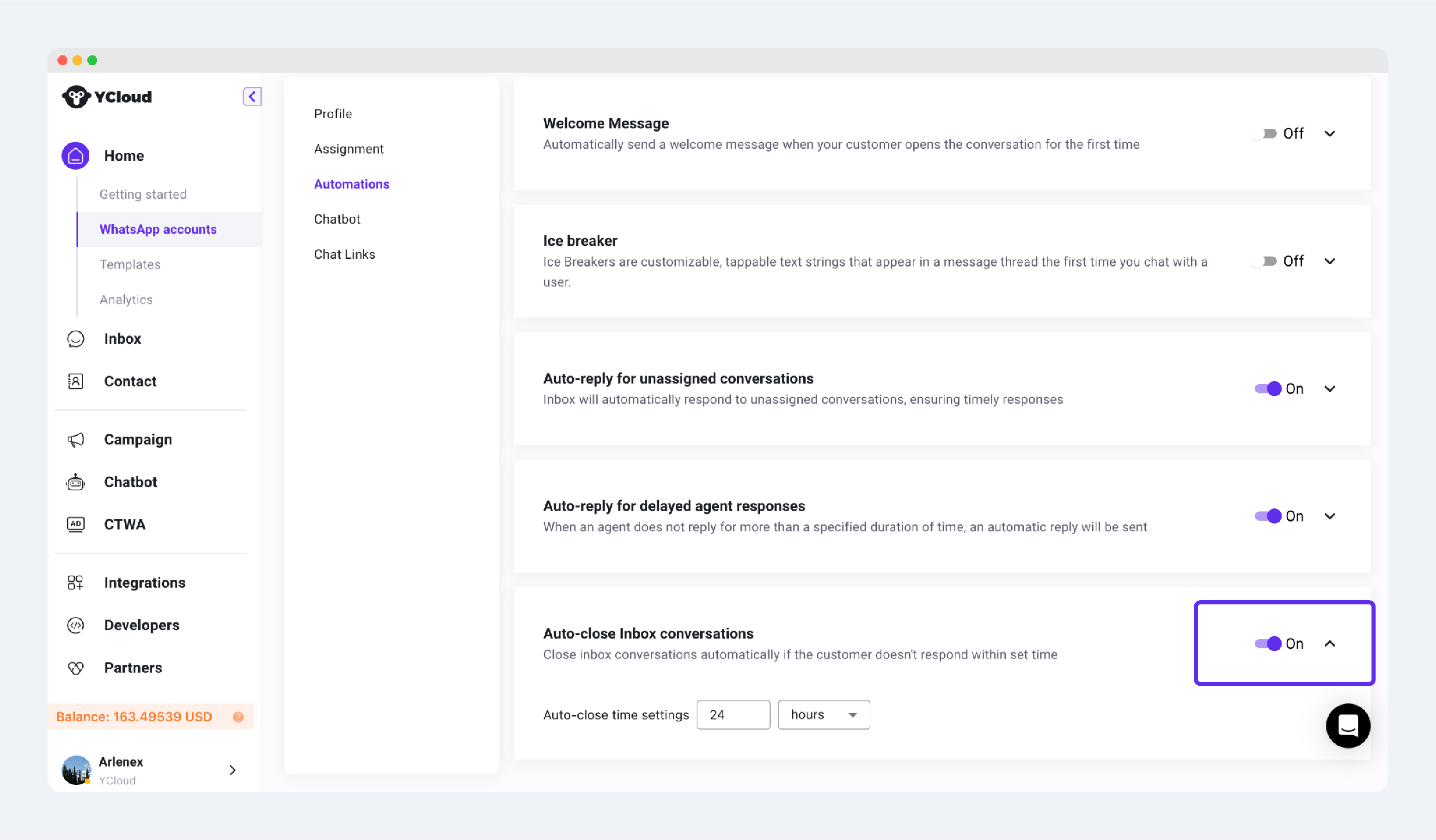
Task: Open the floating live chat widget
Action: tap(1347, 725)
